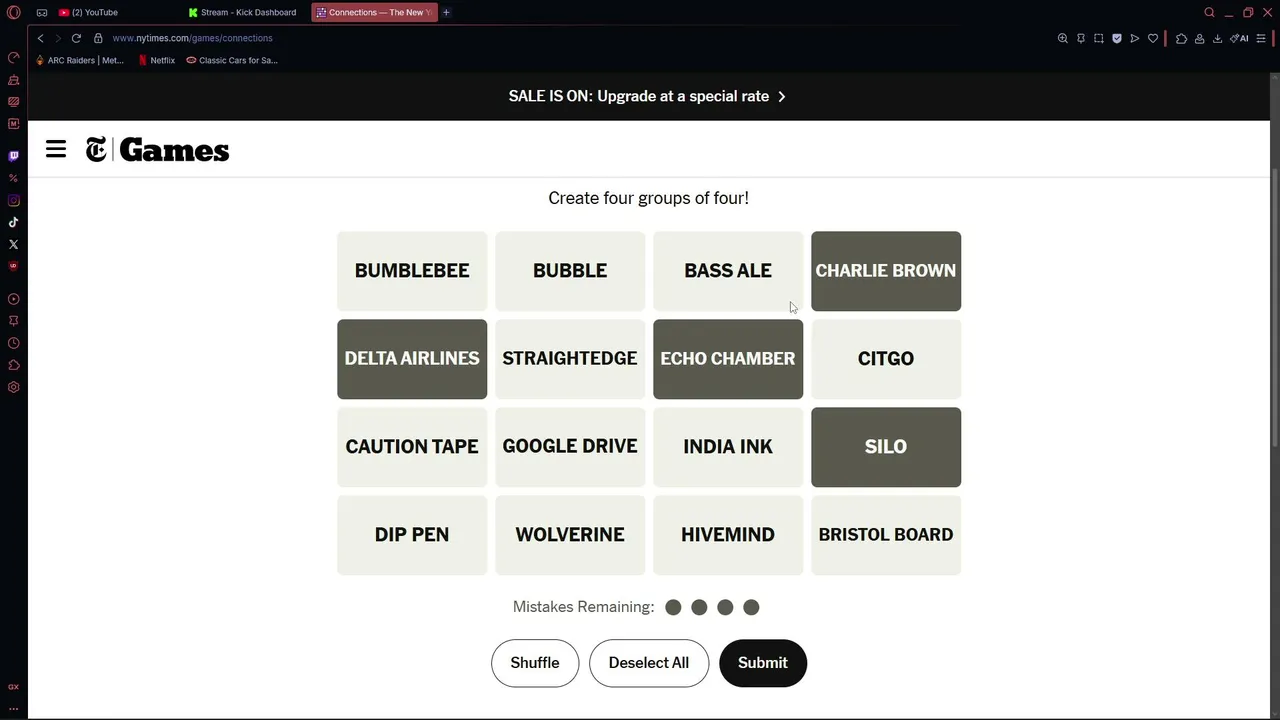Deselect the CHARLIE BROWN tile
1280x720 pixels.
click(886, 271)
